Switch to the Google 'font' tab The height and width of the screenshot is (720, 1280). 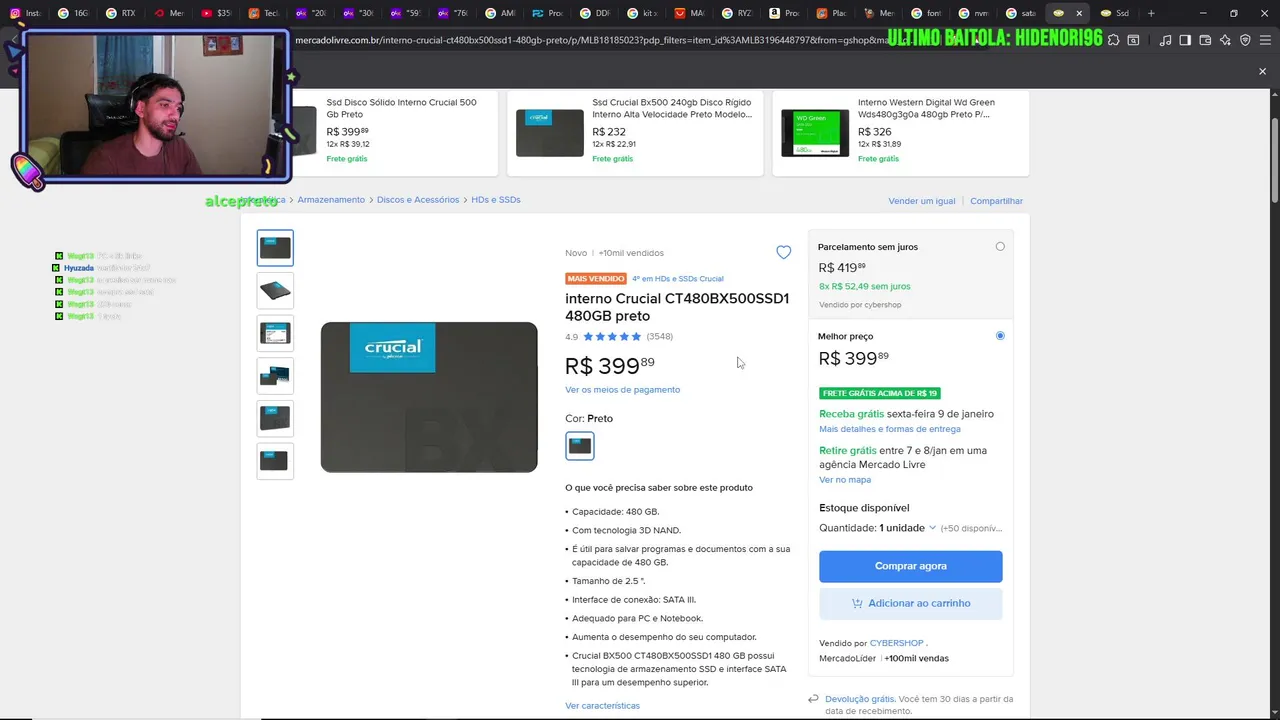[x=926, y=13]
